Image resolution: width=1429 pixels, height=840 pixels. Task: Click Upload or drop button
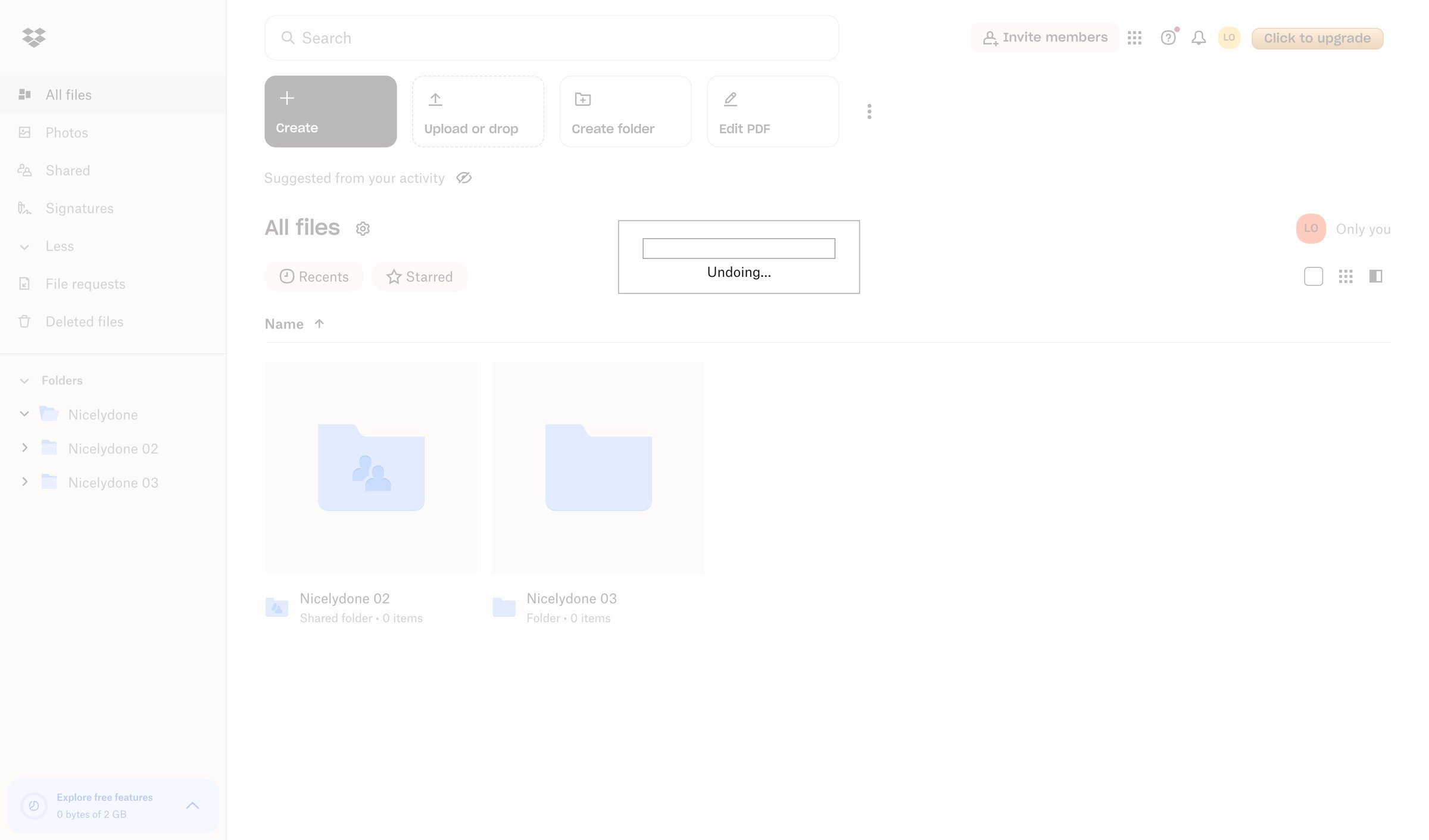[x=478, y=111]
